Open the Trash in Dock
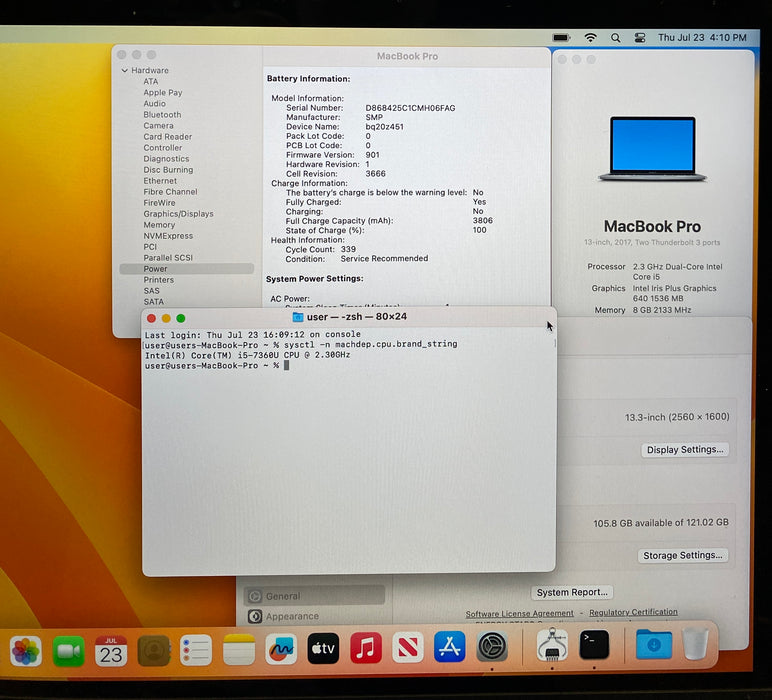The width and height of the screenshot is (772, 700). pos(695,643)
